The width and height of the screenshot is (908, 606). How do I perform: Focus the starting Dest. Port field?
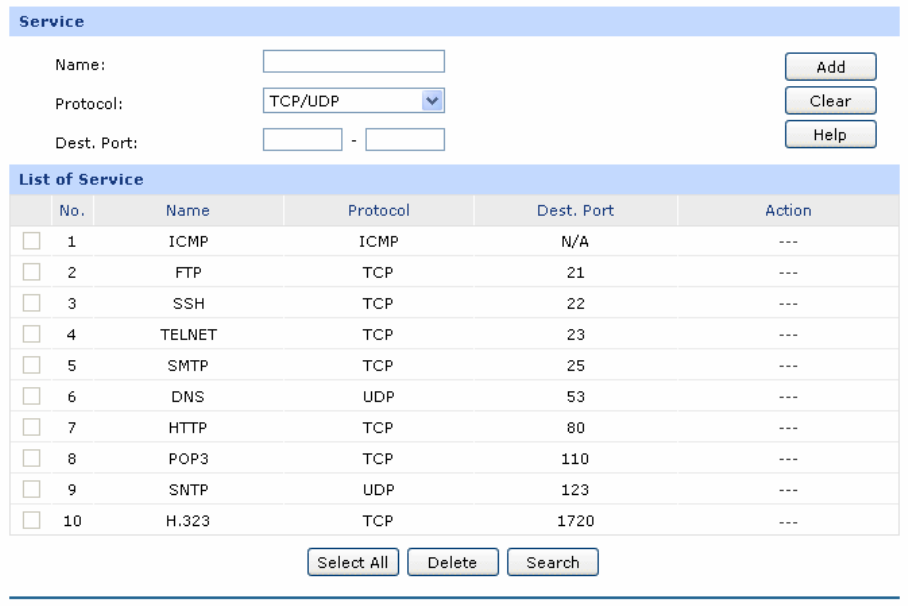302,139
